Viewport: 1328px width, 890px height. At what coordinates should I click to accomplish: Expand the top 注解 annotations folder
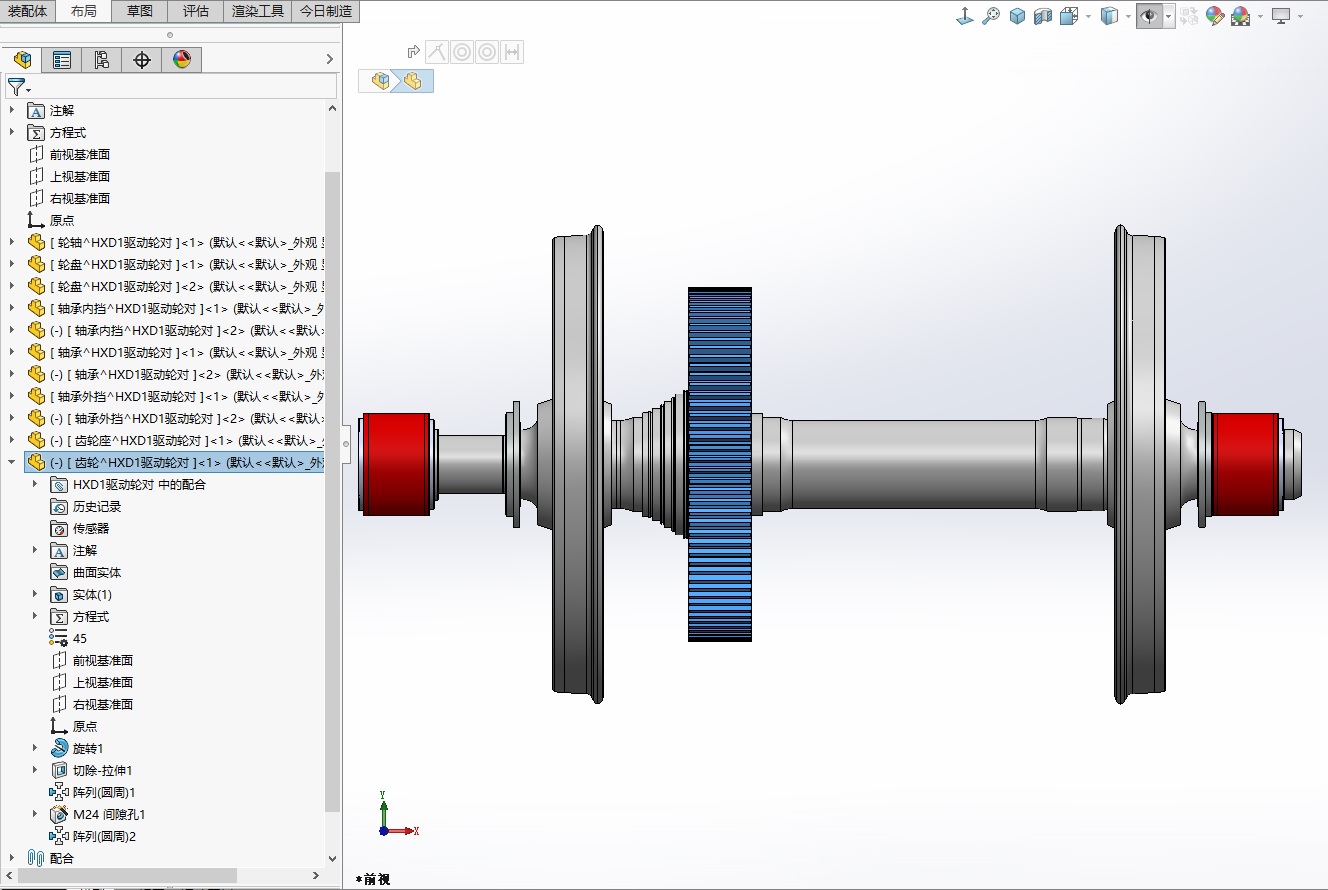[x=12, y=110]
